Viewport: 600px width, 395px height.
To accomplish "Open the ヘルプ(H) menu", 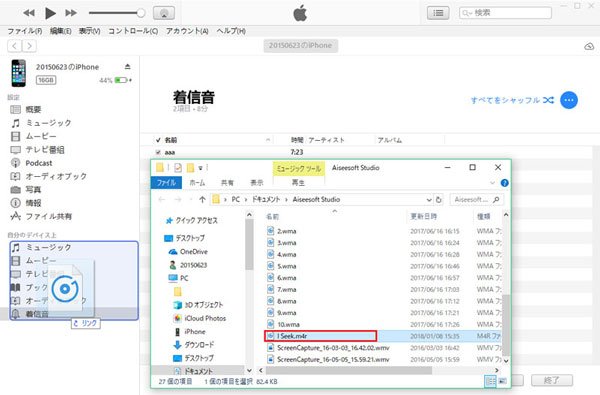I will 231,31.
